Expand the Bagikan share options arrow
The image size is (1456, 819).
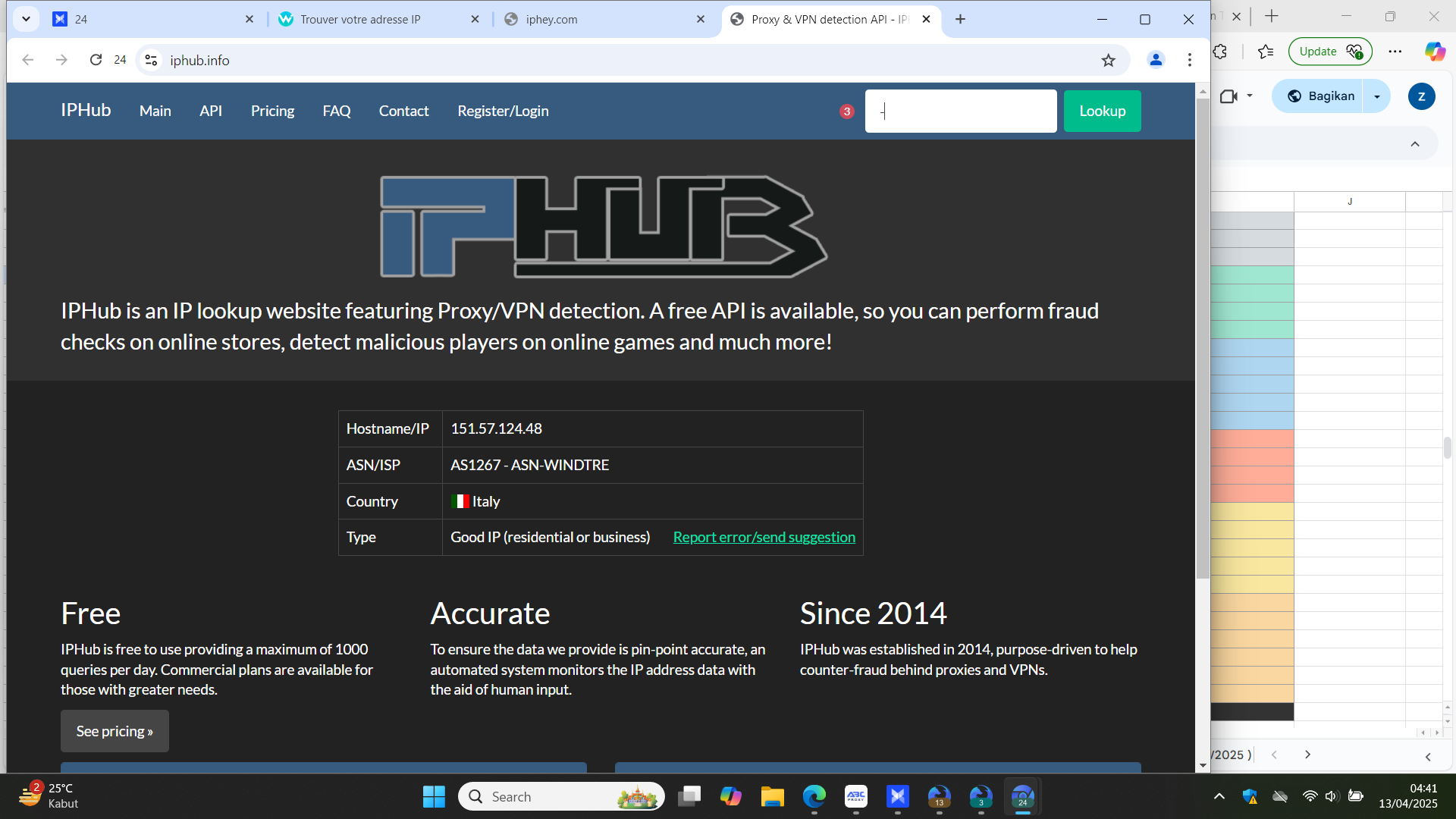(x=1377, y=96)
